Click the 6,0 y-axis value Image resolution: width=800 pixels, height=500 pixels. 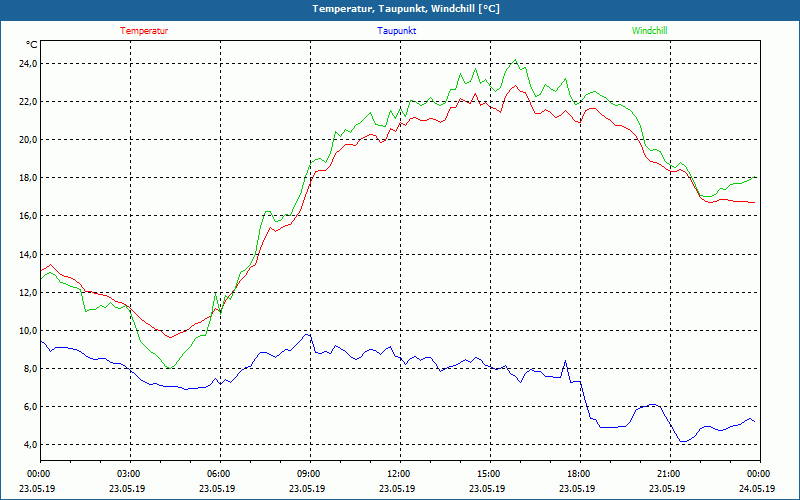(30, 407)
